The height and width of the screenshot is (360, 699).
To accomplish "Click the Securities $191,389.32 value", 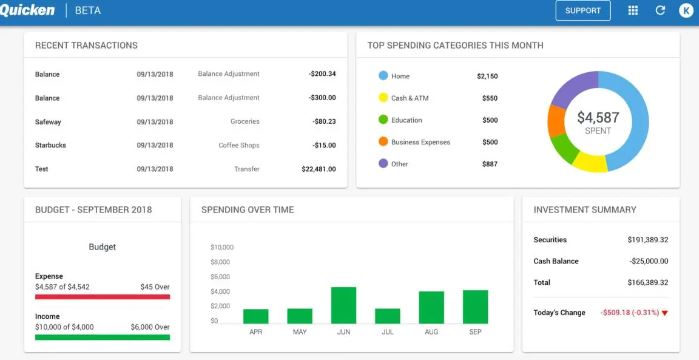I will [x=648, y=240].
